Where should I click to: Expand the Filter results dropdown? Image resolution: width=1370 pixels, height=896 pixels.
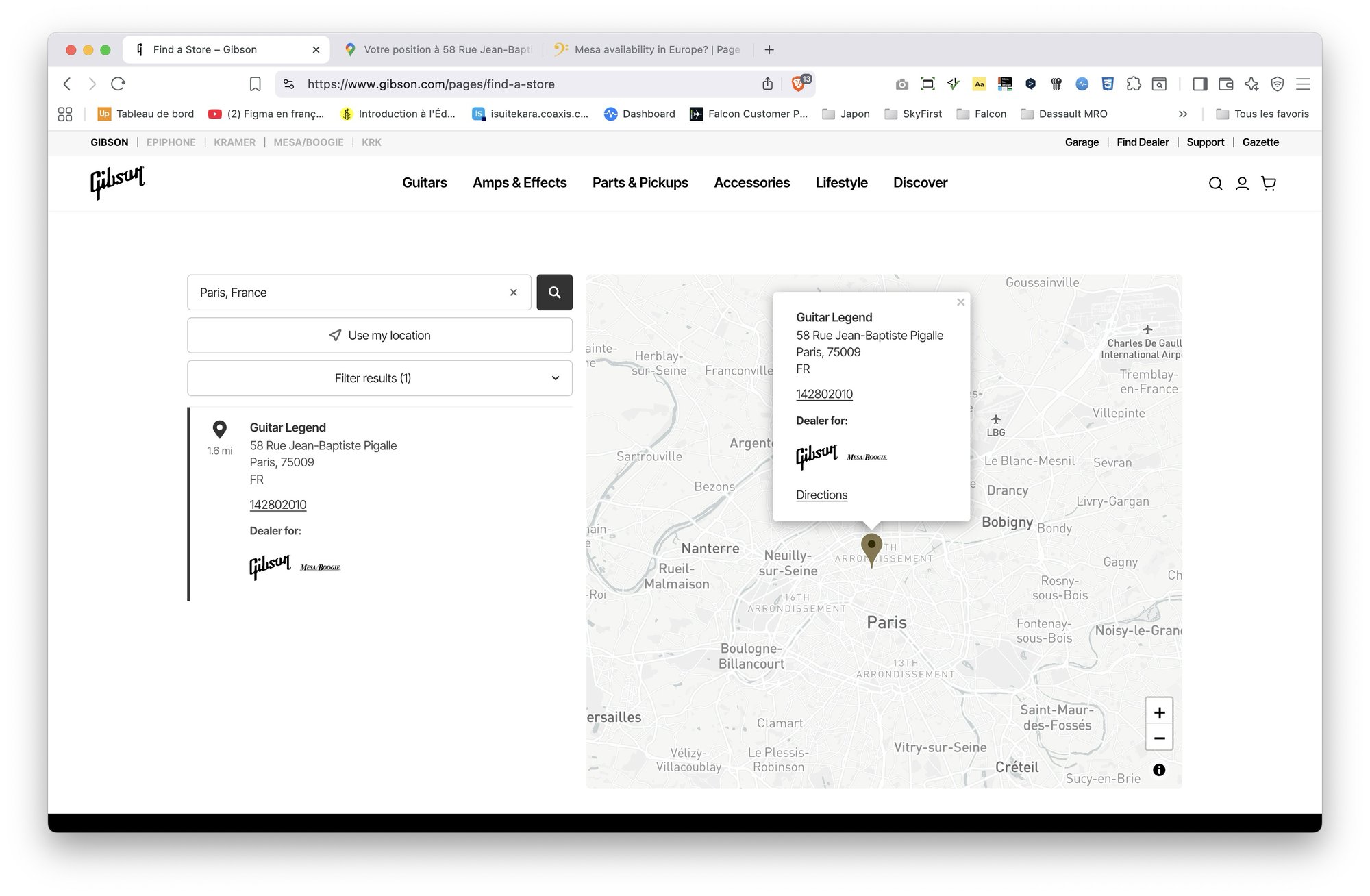pyautogui.click(x=379, y=378)
